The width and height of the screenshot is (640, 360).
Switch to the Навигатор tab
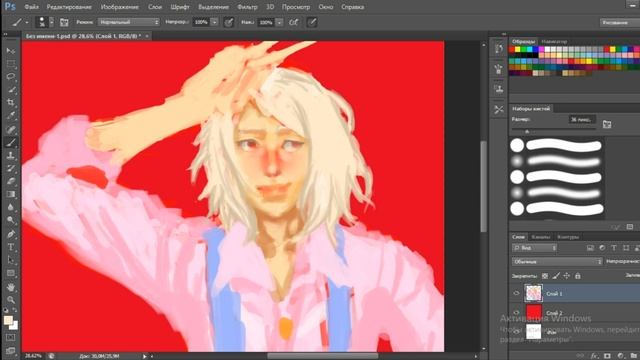click(x=554, y=42)
